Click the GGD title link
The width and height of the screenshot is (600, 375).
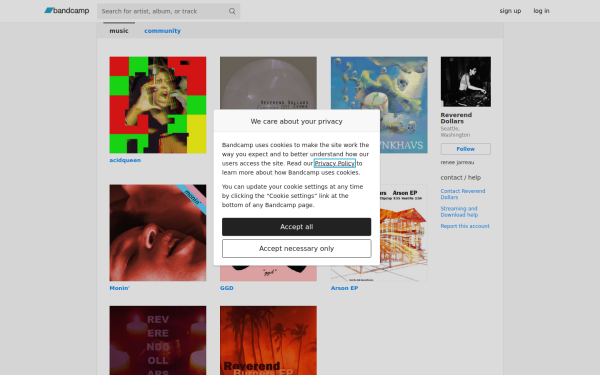pos(227,288)
